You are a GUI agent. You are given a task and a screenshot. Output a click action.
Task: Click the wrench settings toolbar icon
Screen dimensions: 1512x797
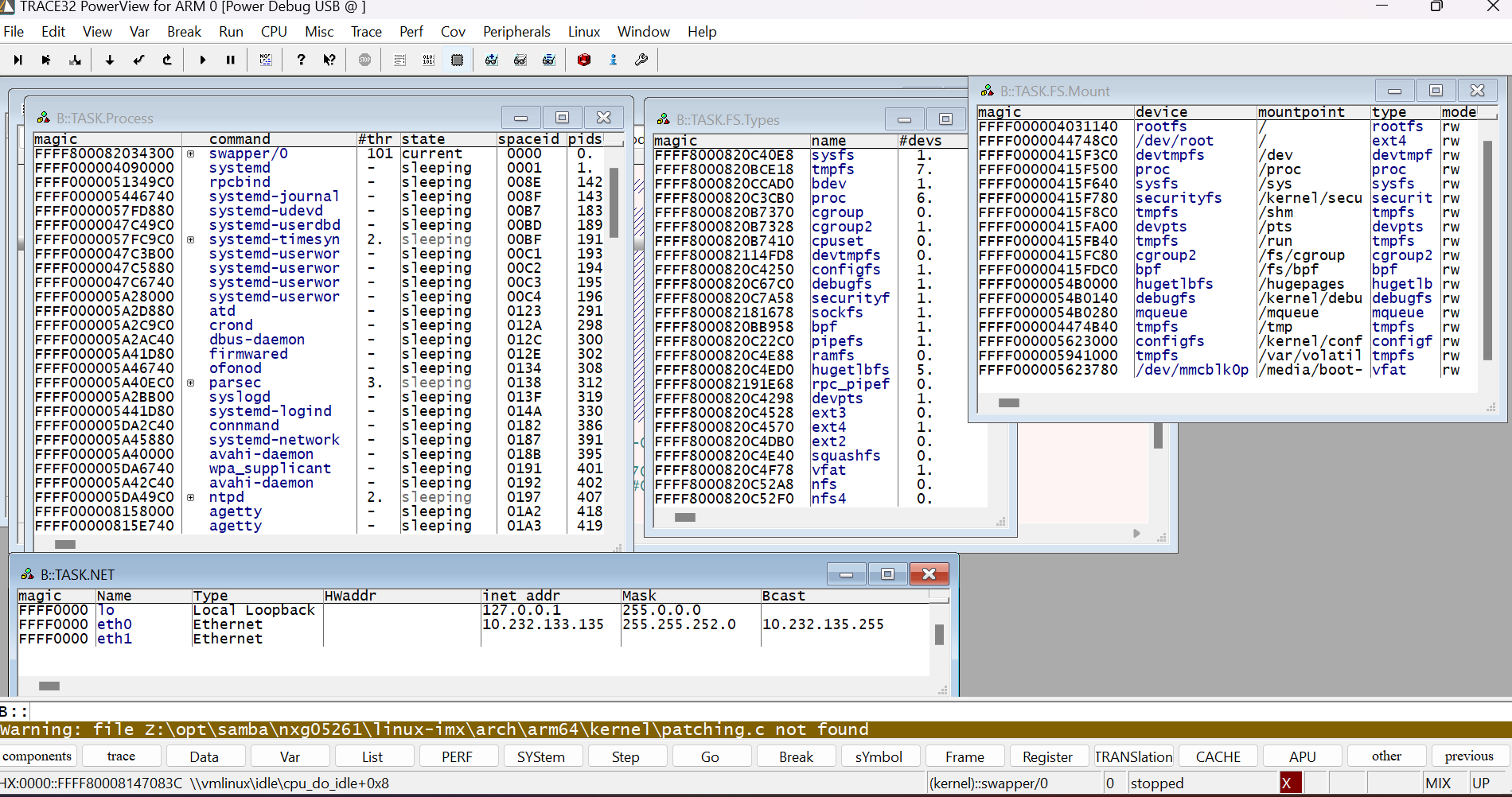pos(641,60)
